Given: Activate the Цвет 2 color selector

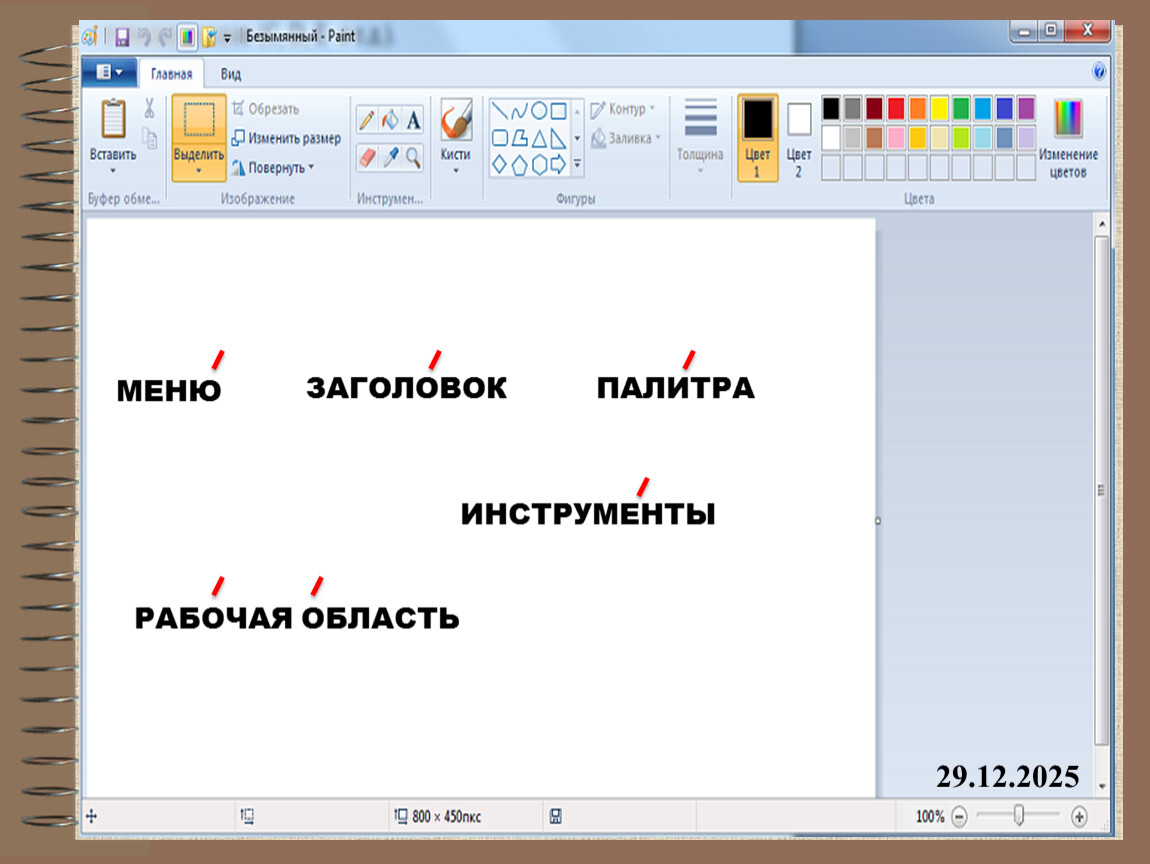Looking at the screenshot, I should [798, 137].
